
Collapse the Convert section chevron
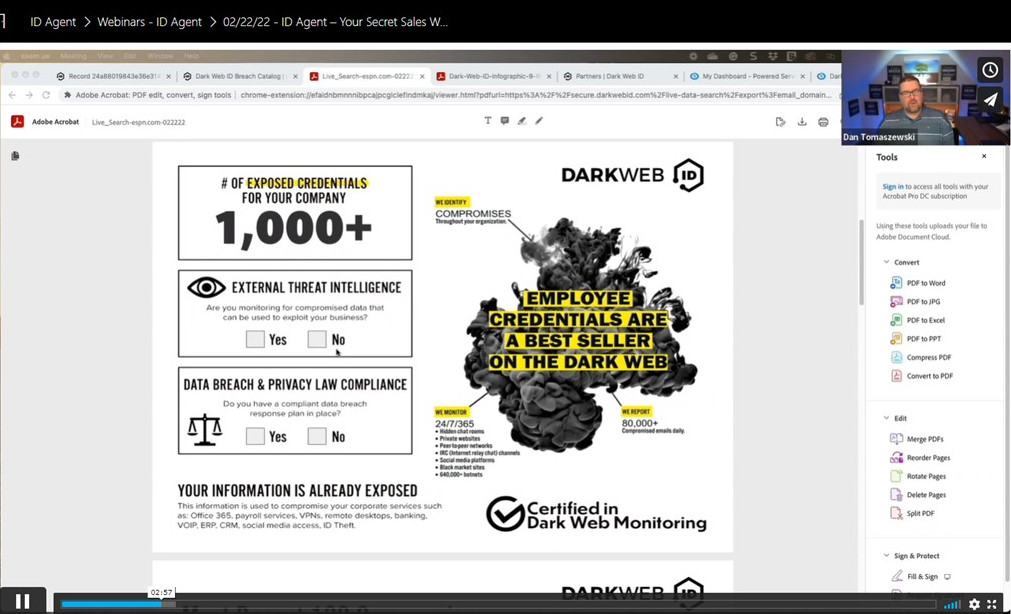tap(886, 262)
